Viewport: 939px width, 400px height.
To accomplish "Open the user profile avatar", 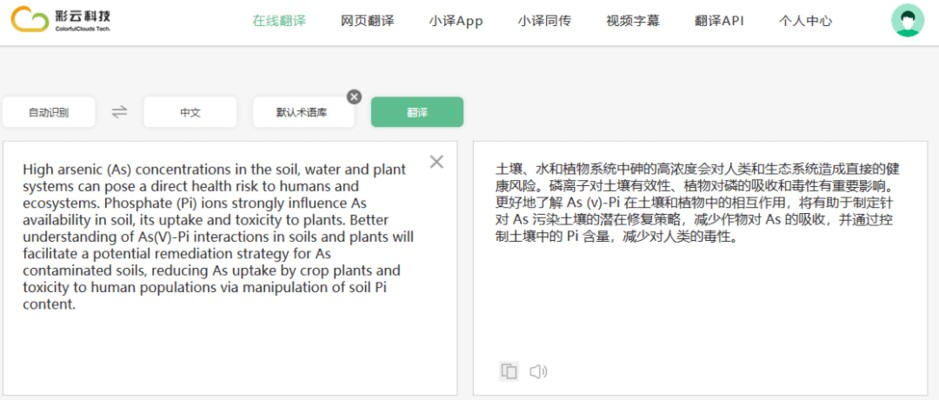I will click(x=907, y=21).
